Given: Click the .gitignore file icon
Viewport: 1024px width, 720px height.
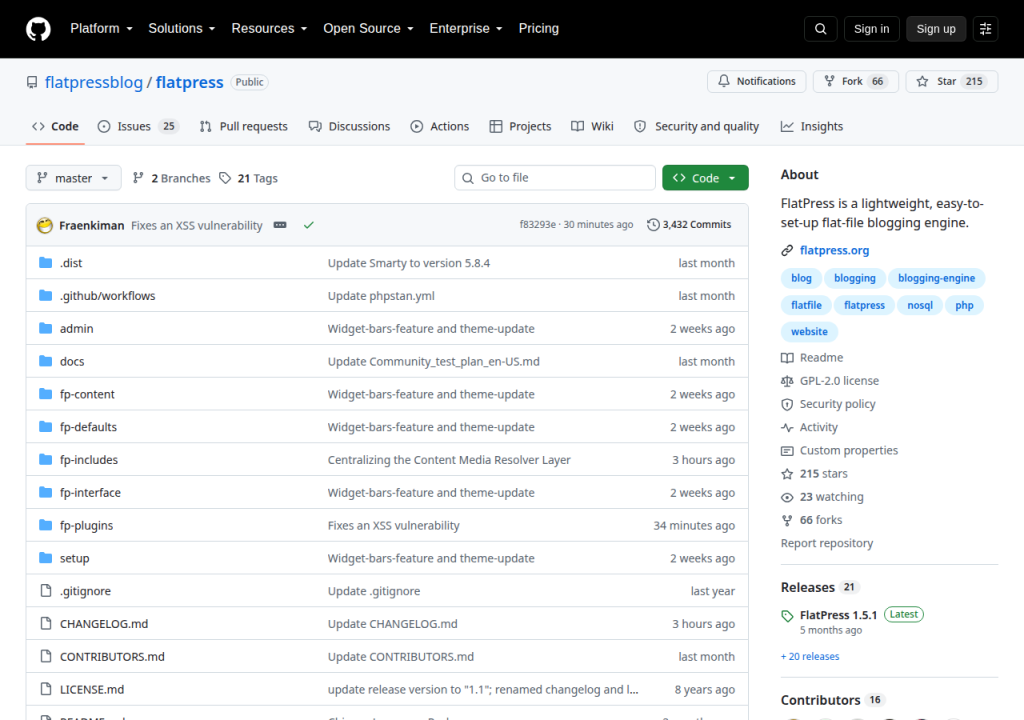Looking at the screenshot, I should point(46,591).
